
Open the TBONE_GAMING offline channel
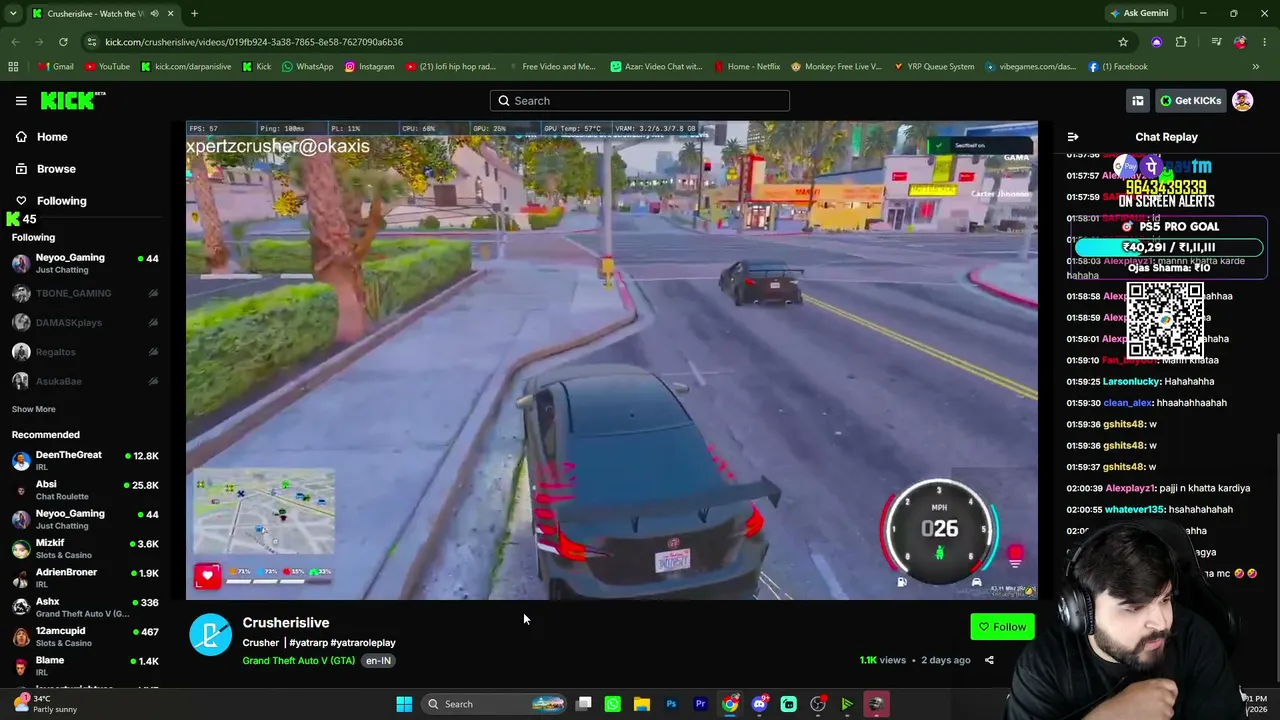(x=85, y=294)
